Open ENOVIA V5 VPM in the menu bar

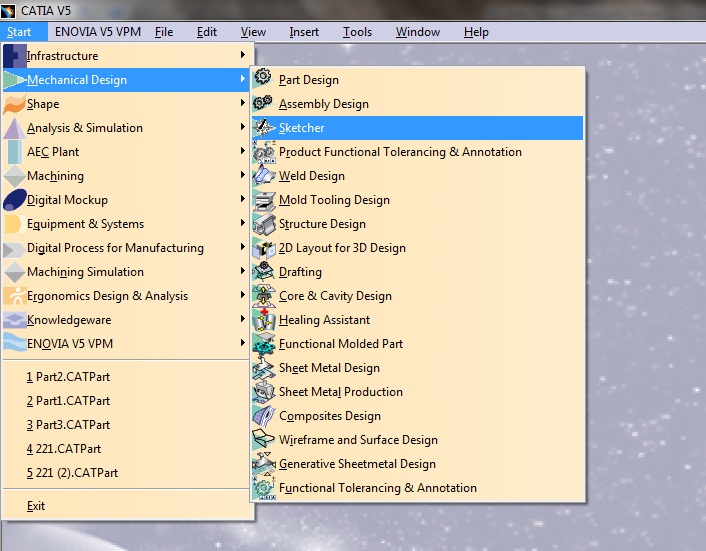[x=98, y=32]
